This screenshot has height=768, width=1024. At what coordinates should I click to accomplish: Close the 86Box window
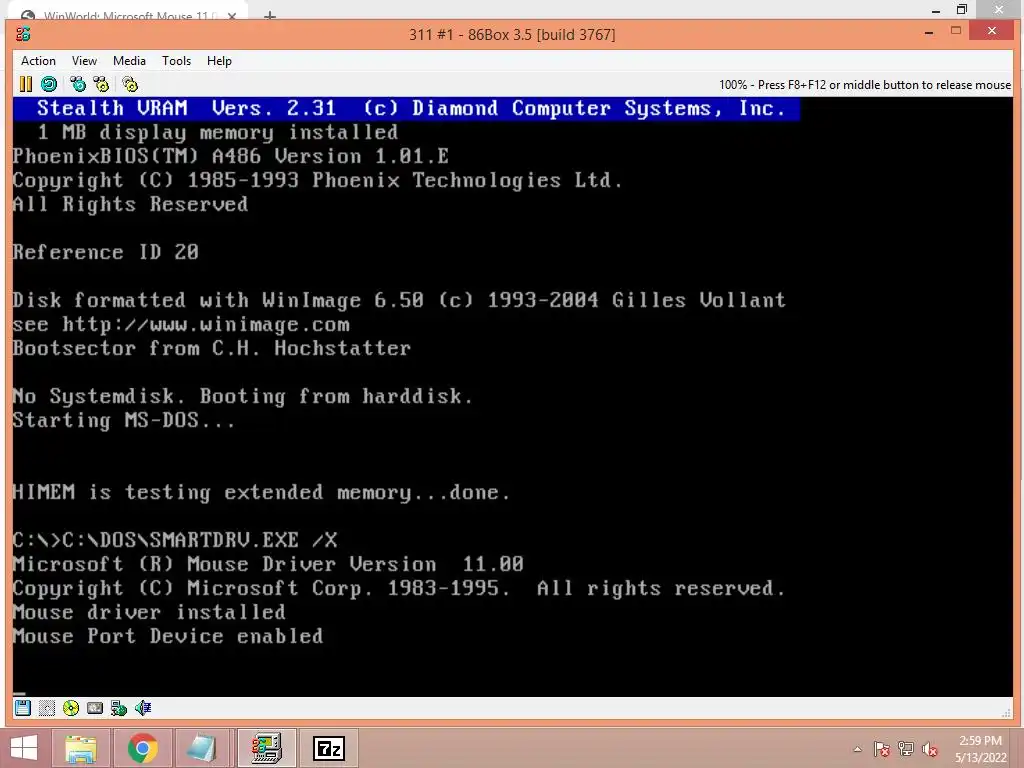992,31
